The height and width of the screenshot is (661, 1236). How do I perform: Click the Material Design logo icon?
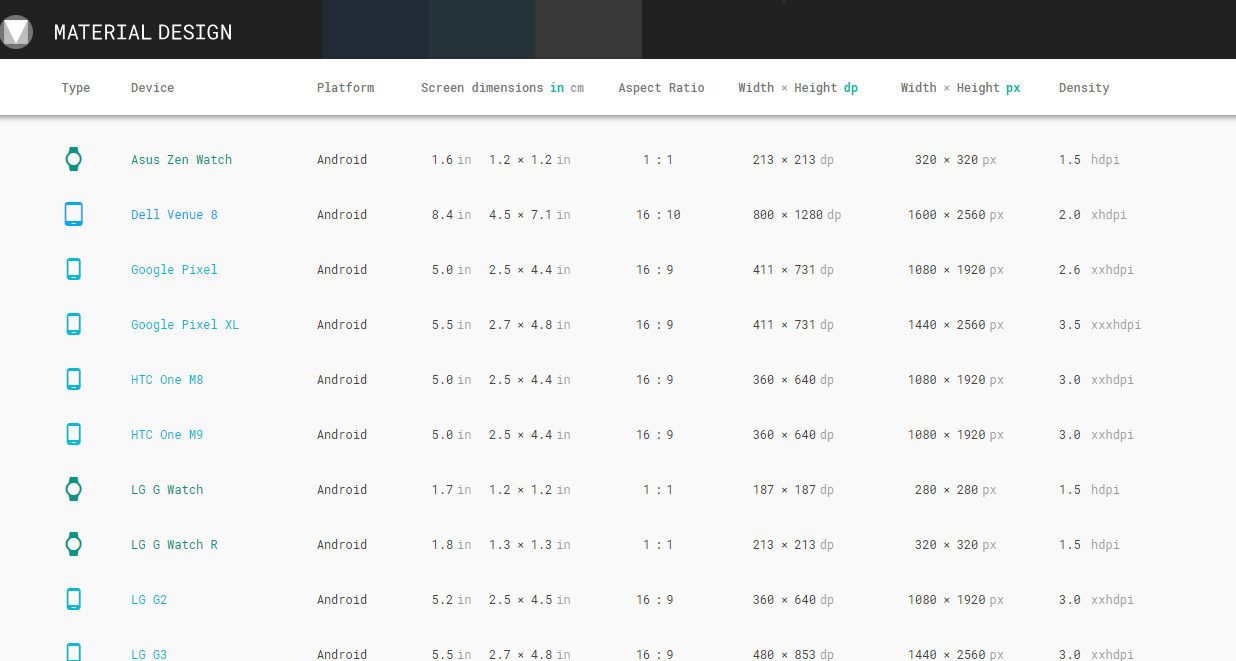pyautogui.click(x=16, y=31)
